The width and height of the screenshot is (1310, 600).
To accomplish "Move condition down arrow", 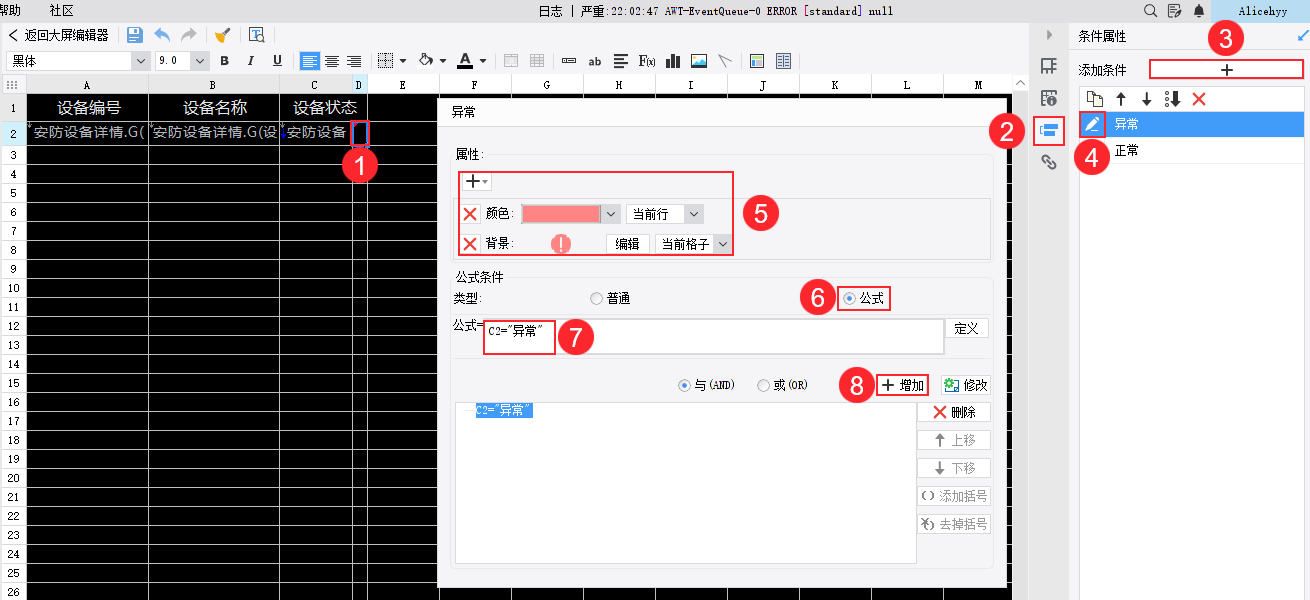I will click(1147, 99).
